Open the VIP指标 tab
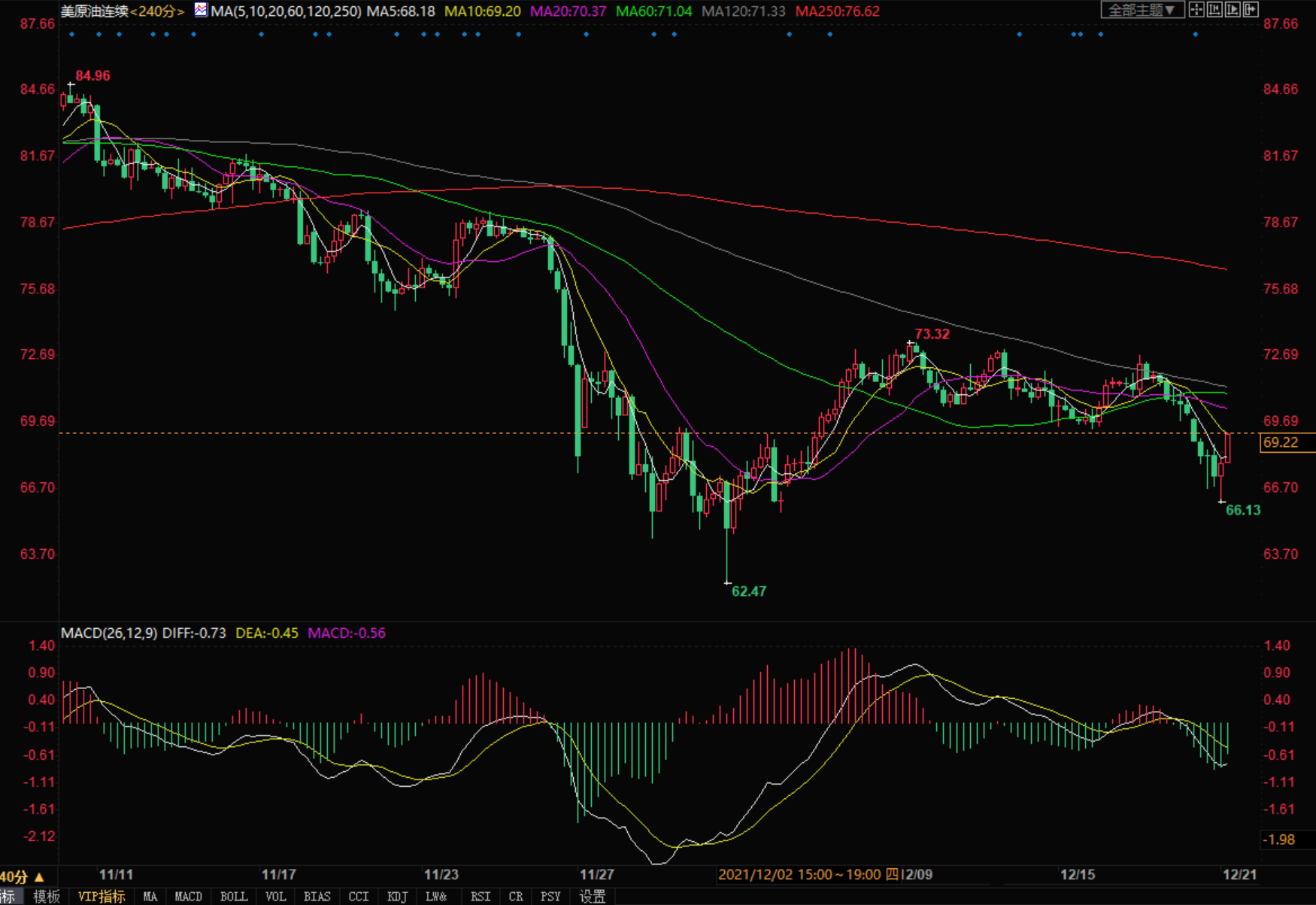Image resolution: width=1316 pixels, height=905 pixels. (x=102, y=897)
